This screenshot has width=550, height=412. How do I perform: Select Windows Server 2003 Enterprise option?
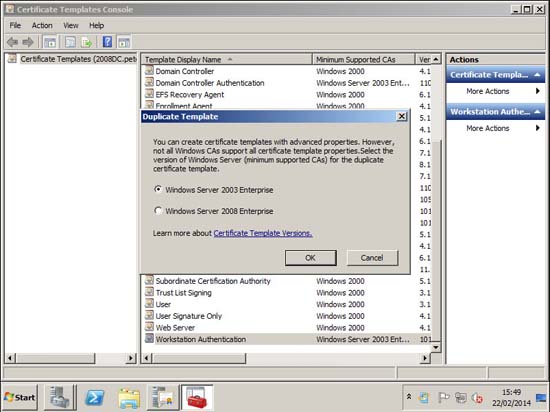tap(214, 190)
